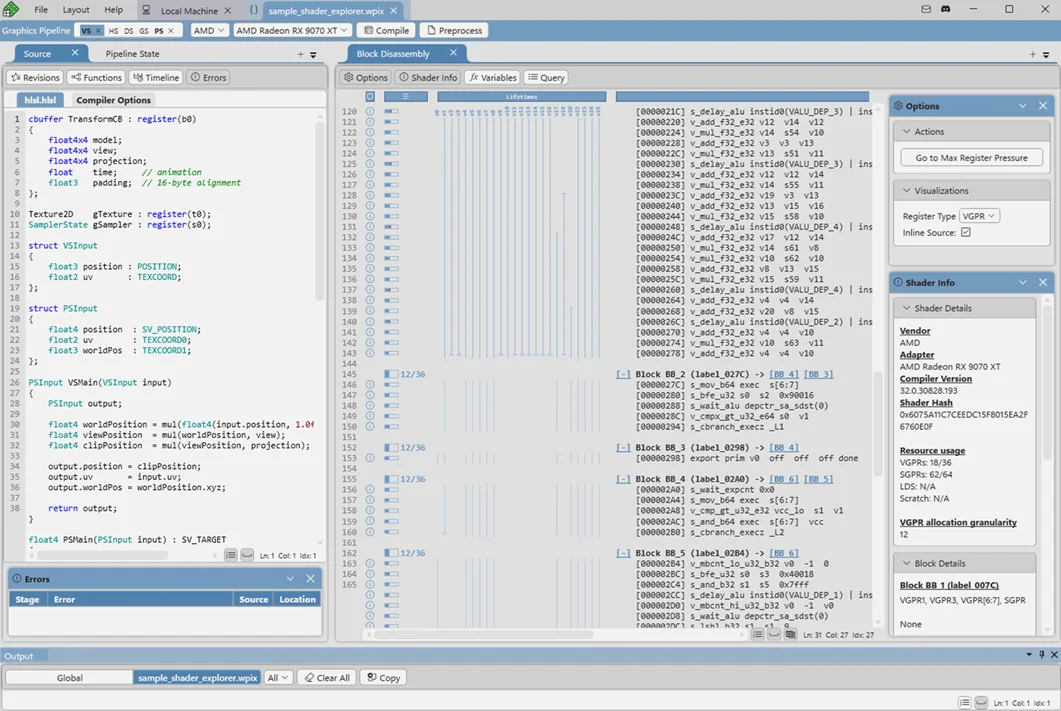1061x711 pixels.
Task: Run Preprocess from the pipeline toolbar
Action: pyautogui.click(x=454, y=31)
